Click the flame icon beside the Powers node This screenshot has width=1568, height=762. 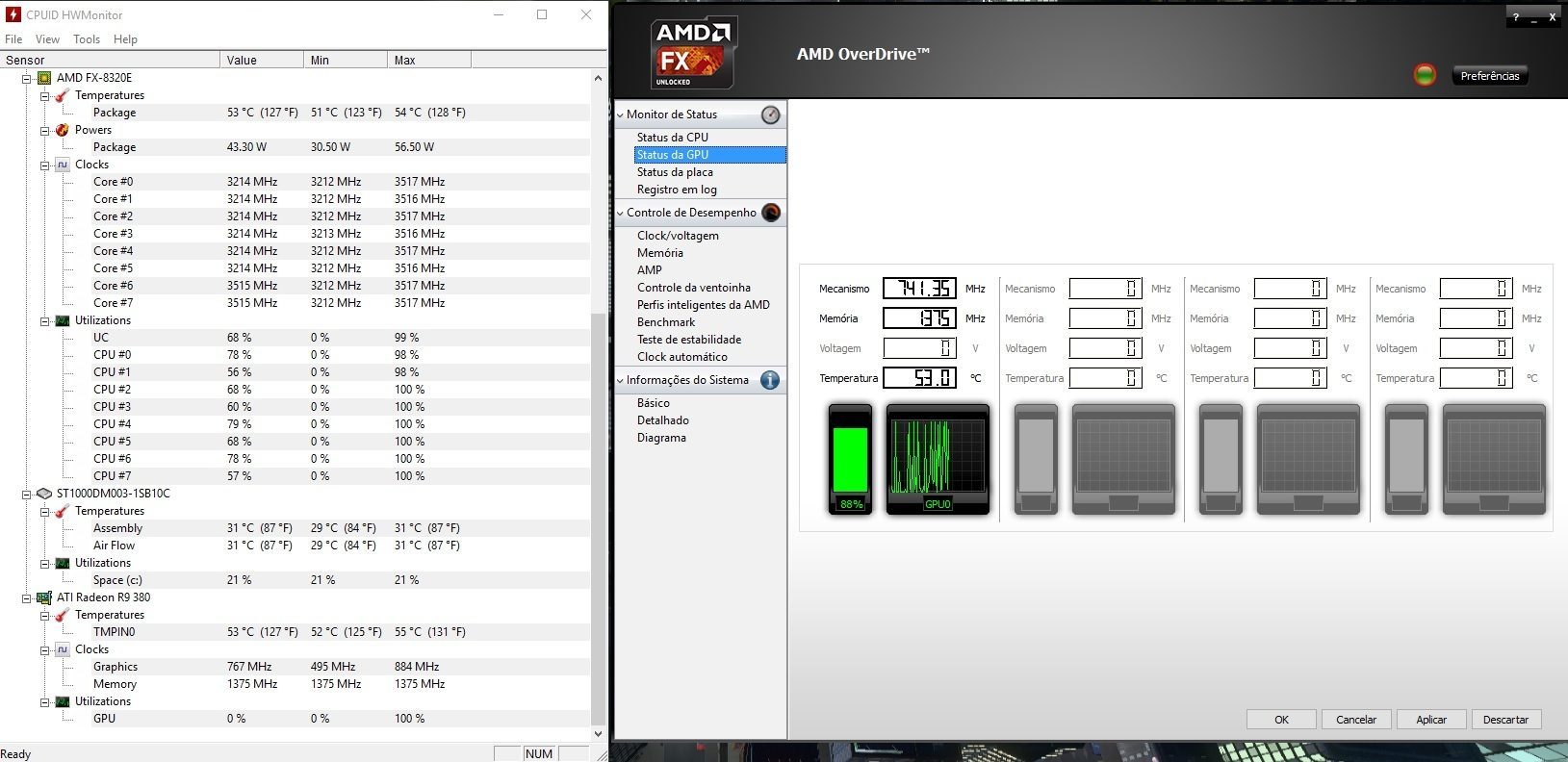coord(63,130)
